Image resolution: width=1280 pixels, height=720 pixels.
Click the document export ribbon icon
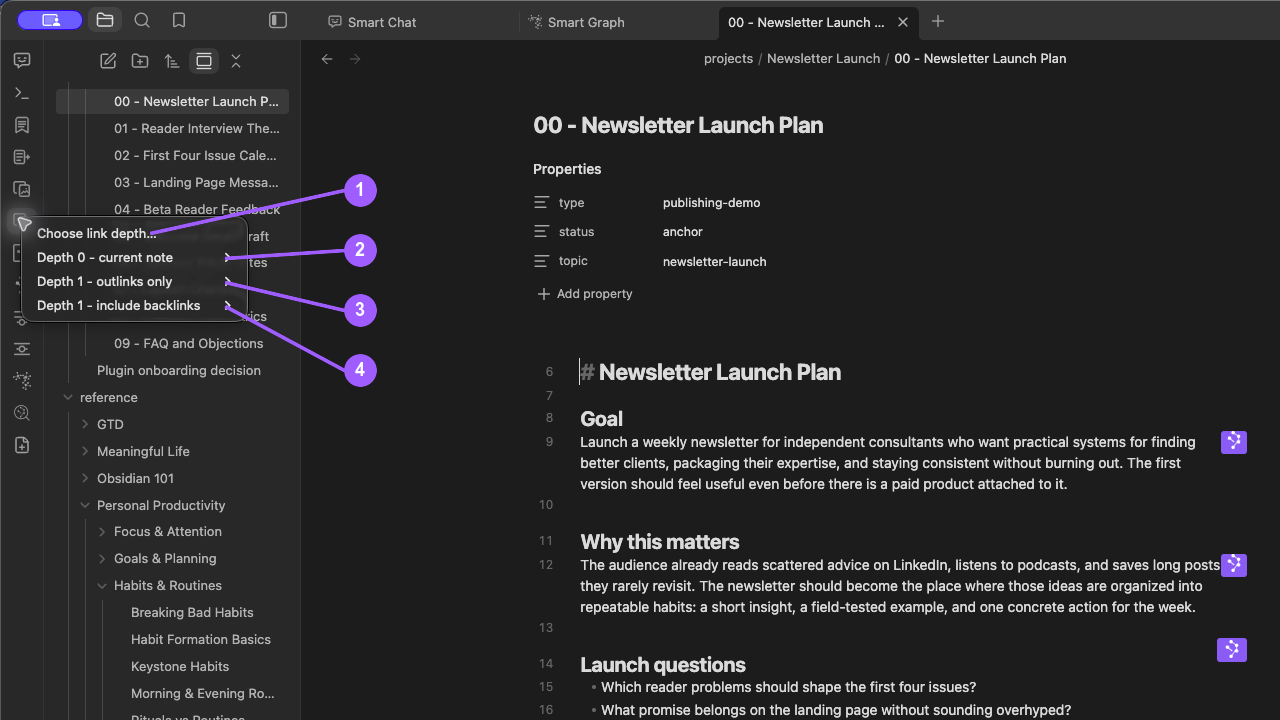click(x=22, y=157)
